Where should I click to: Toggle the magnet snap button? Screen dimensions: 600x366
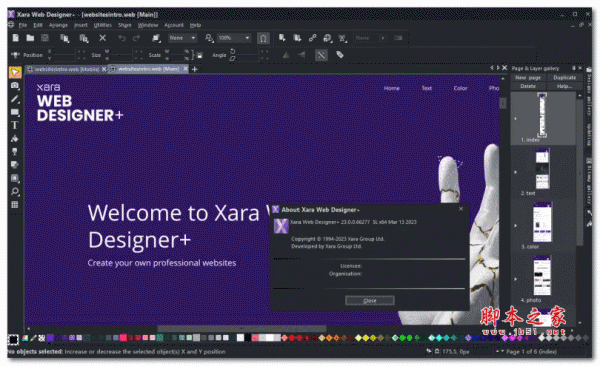(263, 38)
